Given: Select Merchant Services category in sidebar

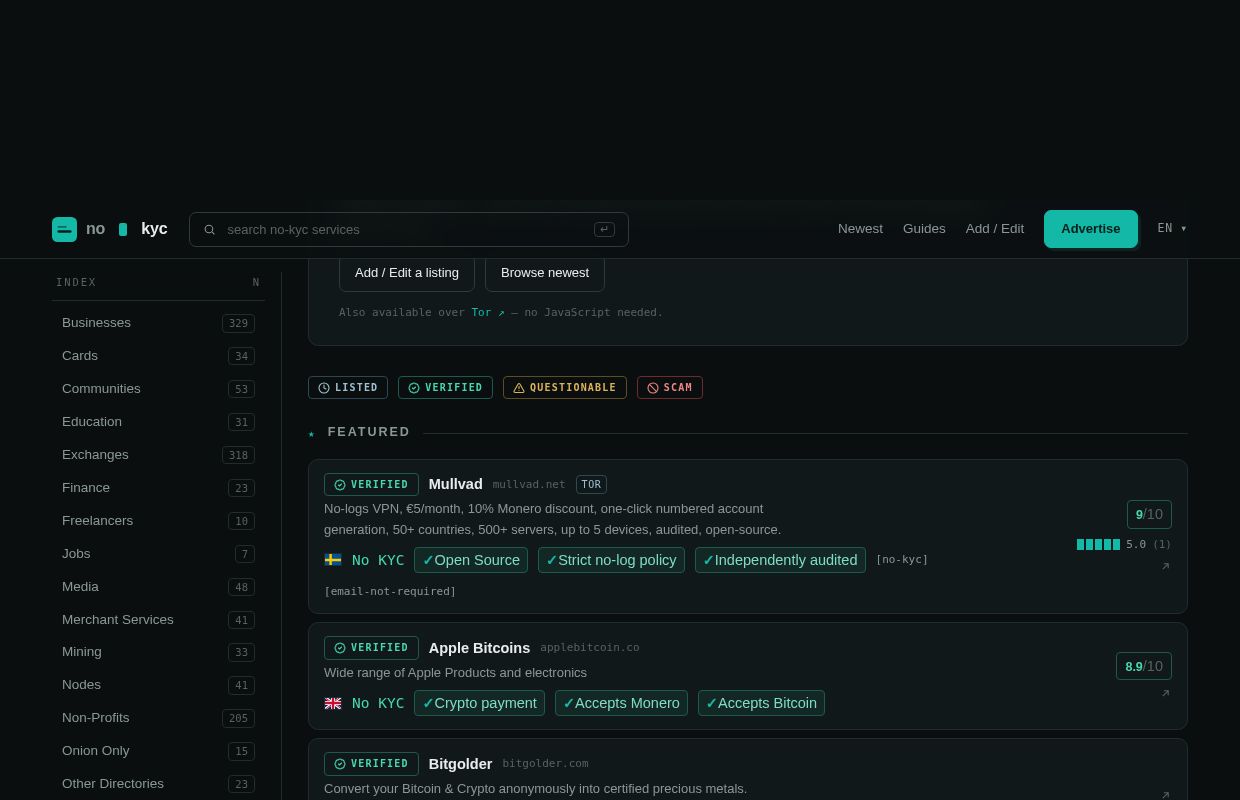Looking at the screenshot, I should tap(158, 620).
